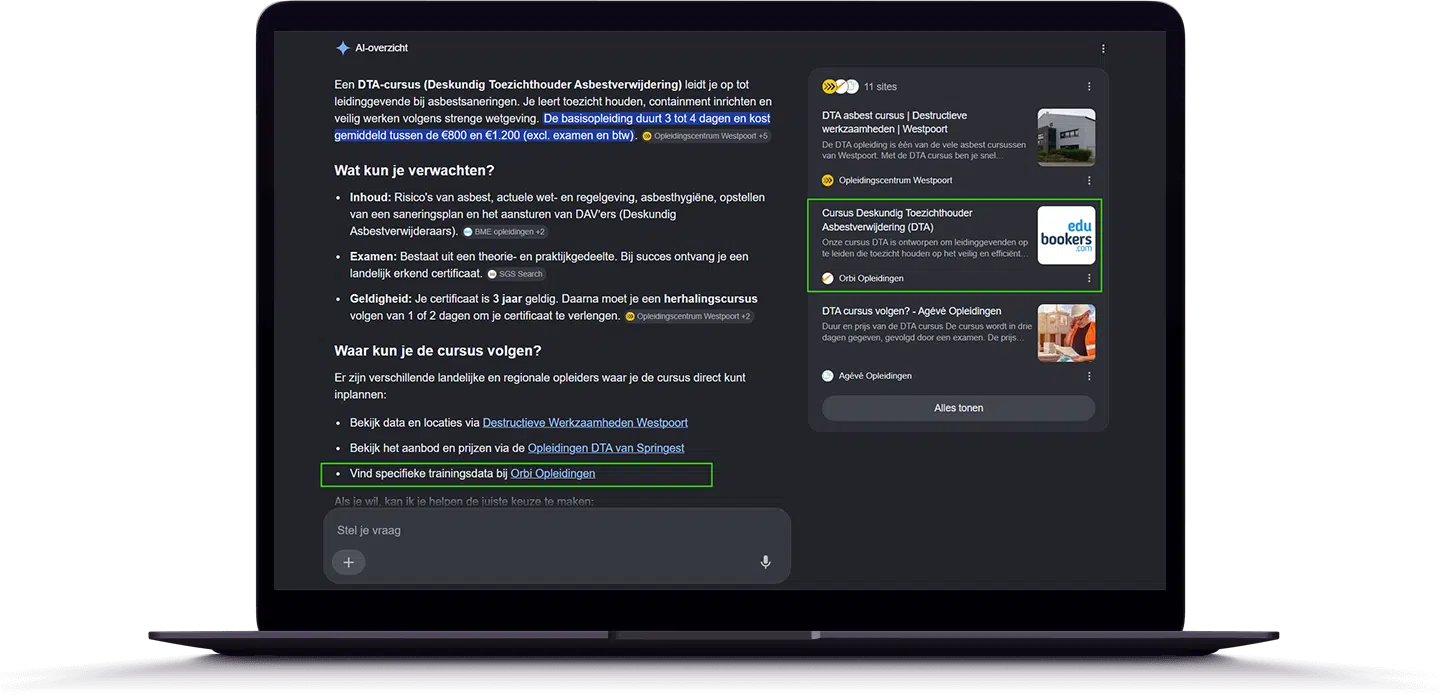Image resolution: width=1440 pixels, height=695 pixels.
Task: Click the Alles tonen button
Action: click(958, 408)
